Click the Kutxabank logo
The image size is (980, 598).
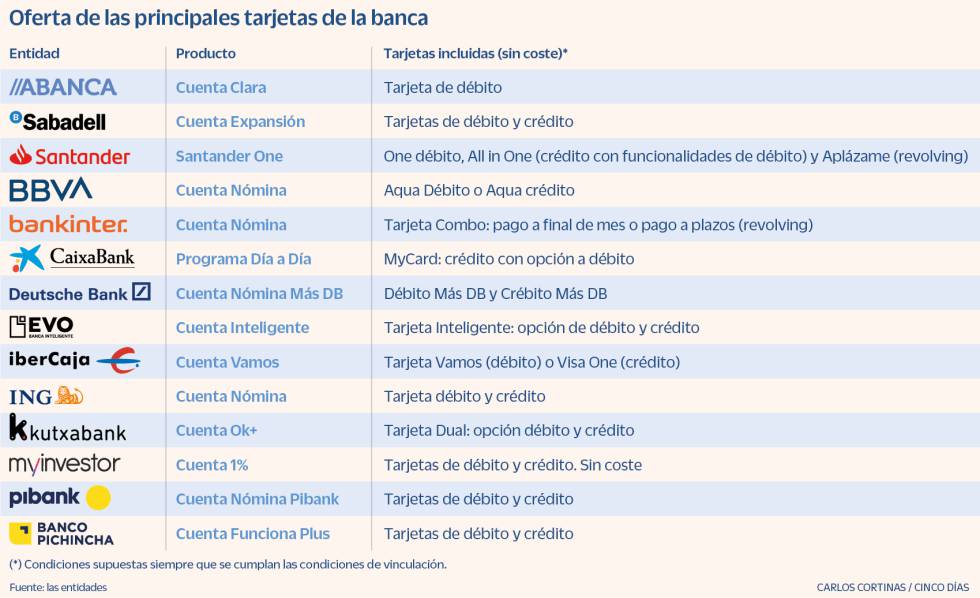(x=67, y=430)
